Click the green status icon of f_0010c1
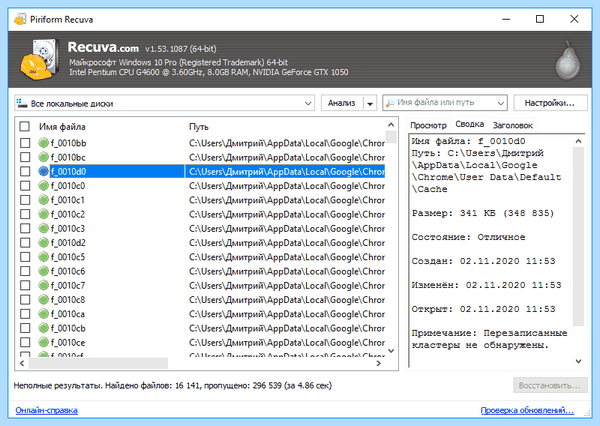 [x=44, y=200]
